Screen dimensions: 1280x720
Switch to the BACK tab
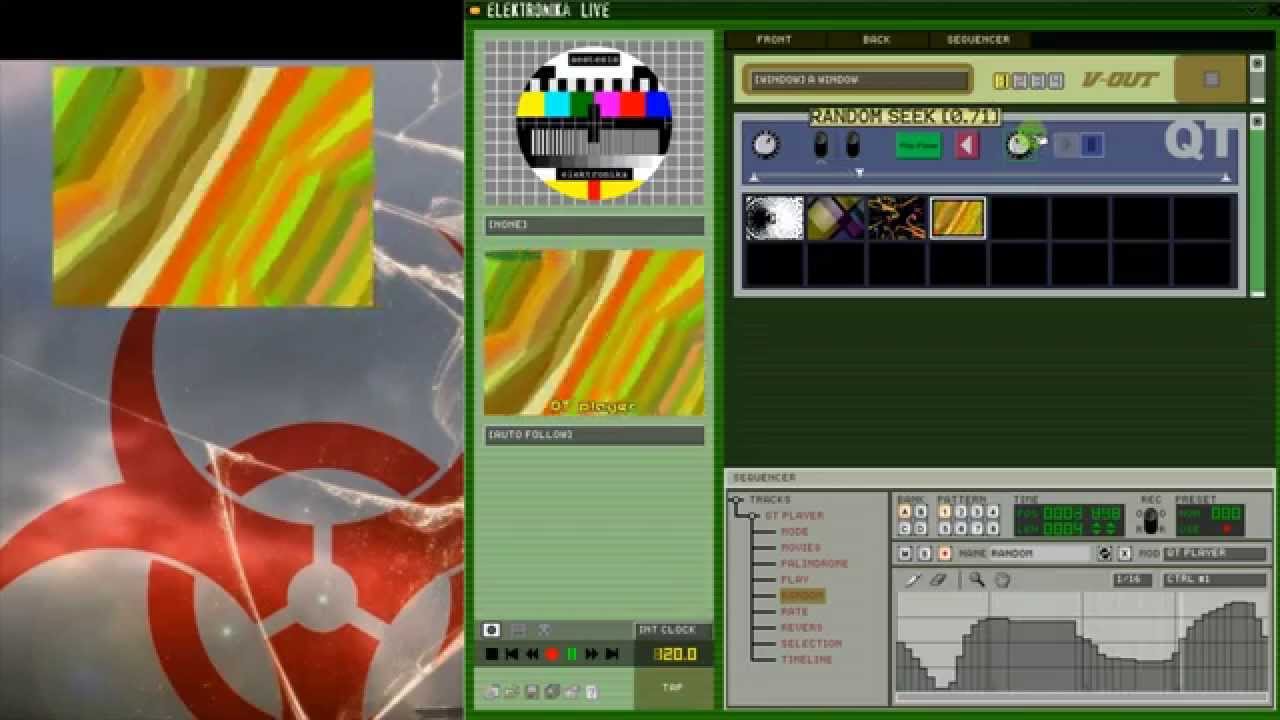tap(876, 40)
